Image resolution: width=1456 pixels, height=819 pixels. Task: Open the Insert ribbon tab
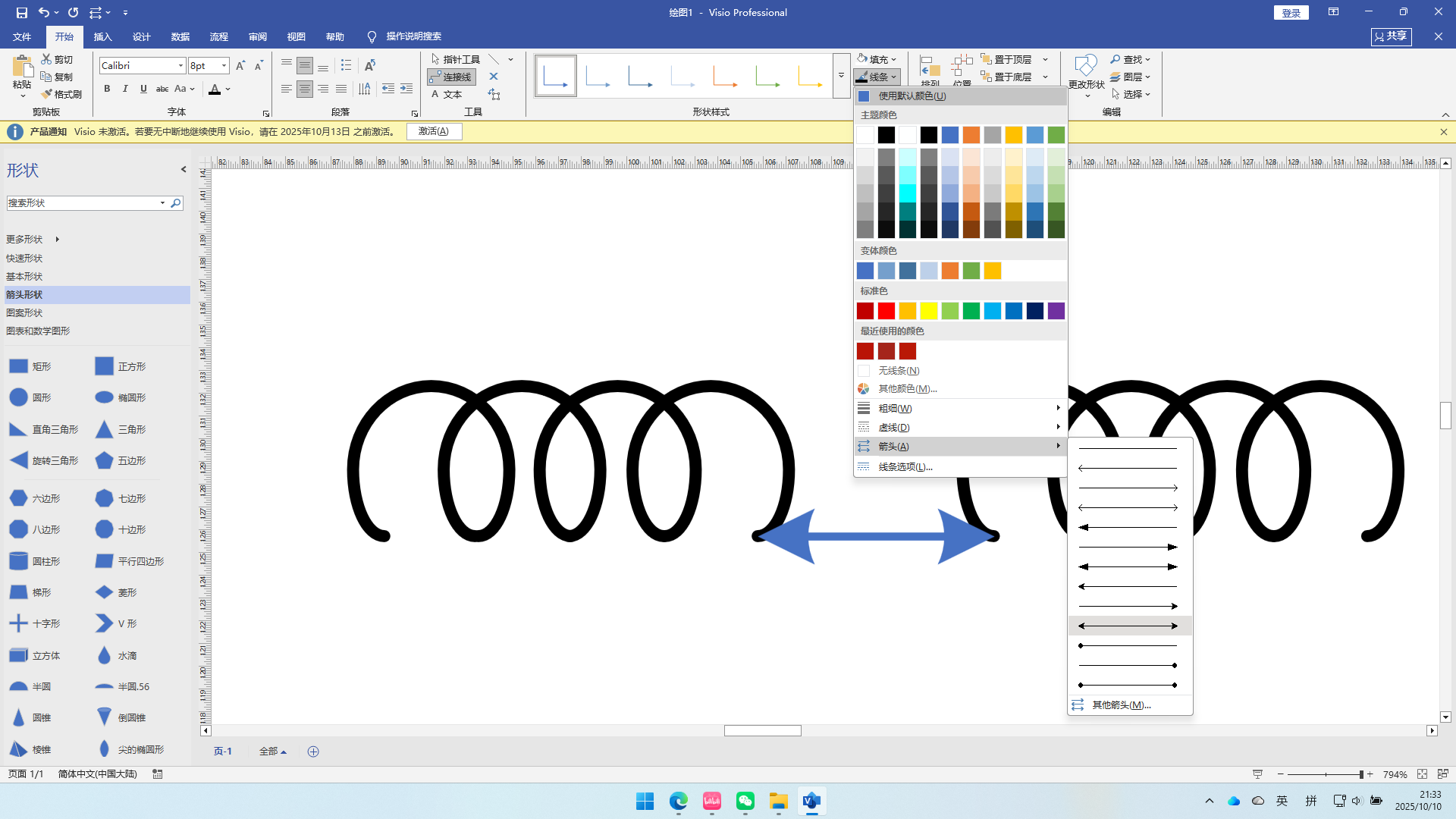point(102,36)
